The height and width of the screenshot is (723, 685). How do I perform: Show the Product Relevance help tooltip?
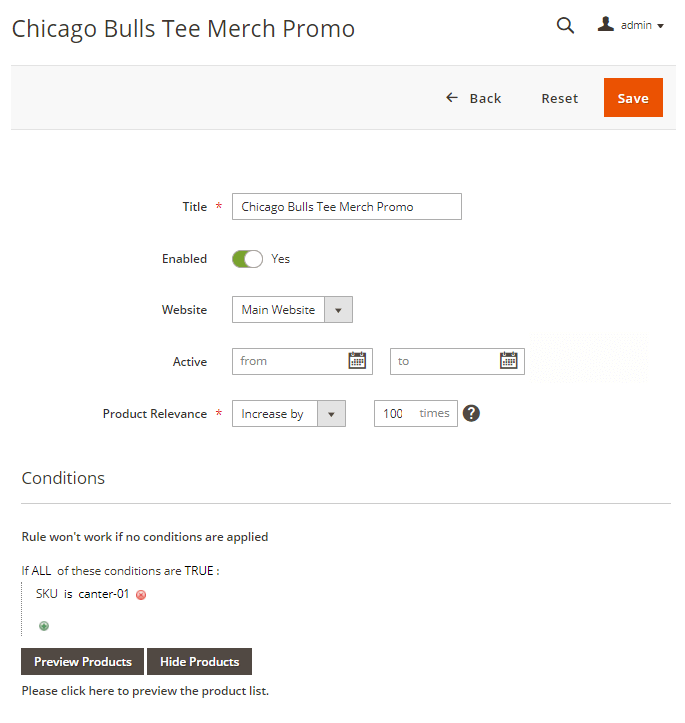pyautogui.click(x=472, y=413)
